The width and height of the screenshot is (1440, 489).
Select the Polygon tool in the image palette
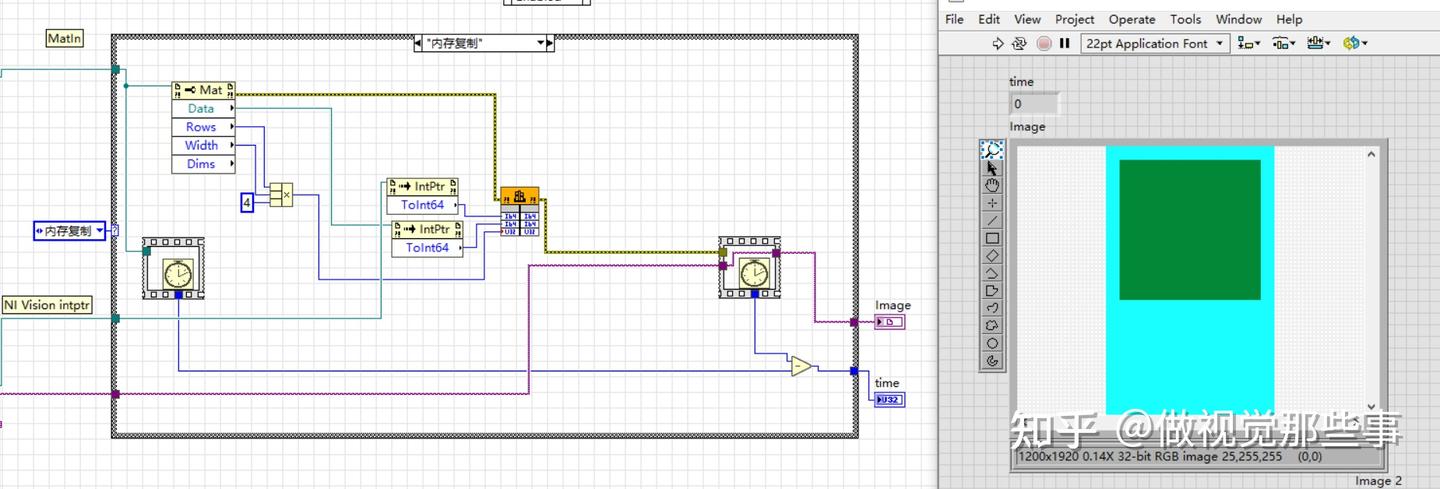(x=992, y=290)
